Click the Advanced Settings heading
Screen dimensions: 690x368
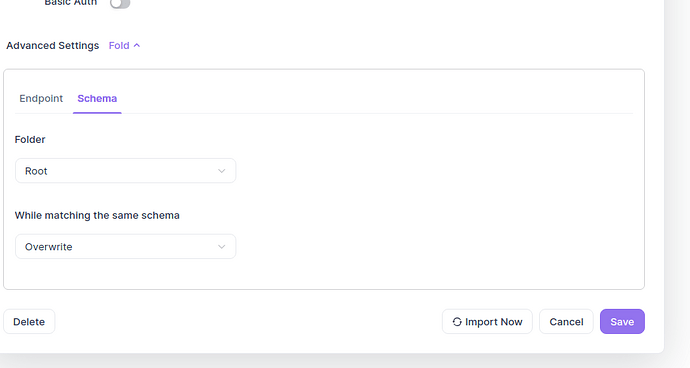52,45
